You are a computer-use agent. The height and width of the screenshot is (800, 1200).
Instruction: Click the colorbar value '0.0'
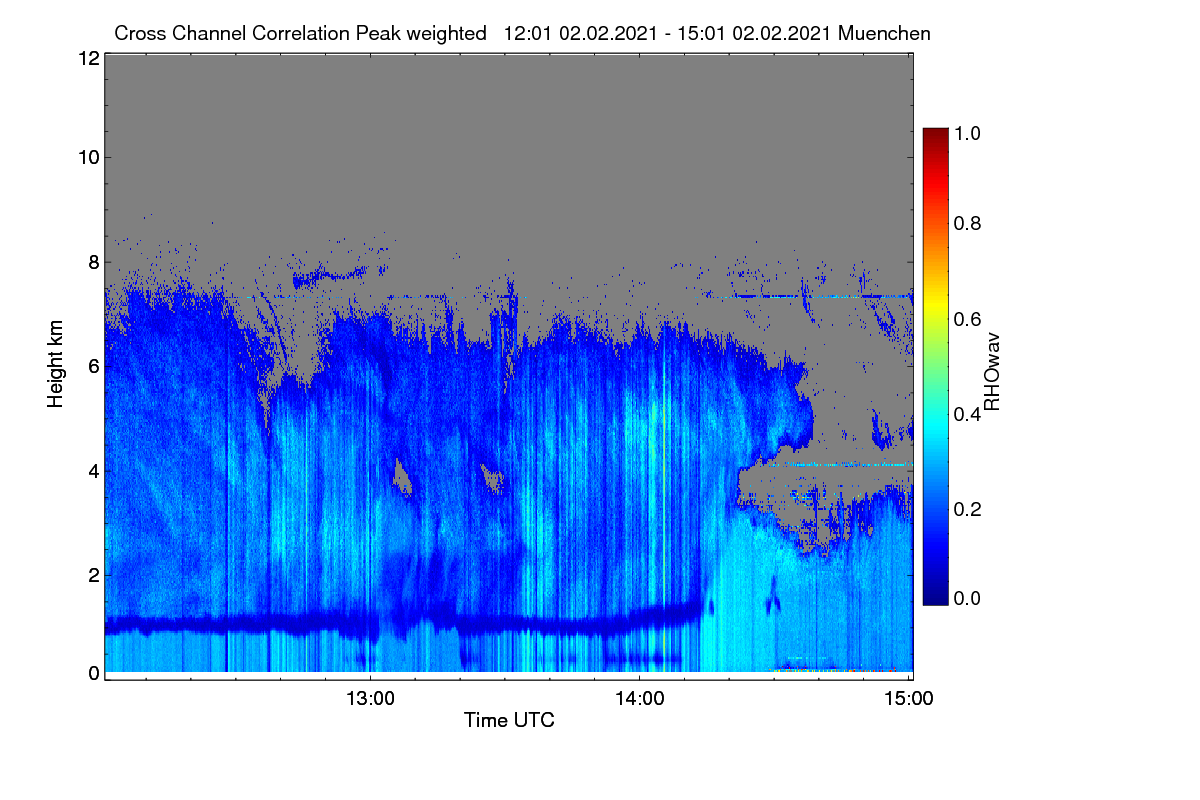coord(968,598)
